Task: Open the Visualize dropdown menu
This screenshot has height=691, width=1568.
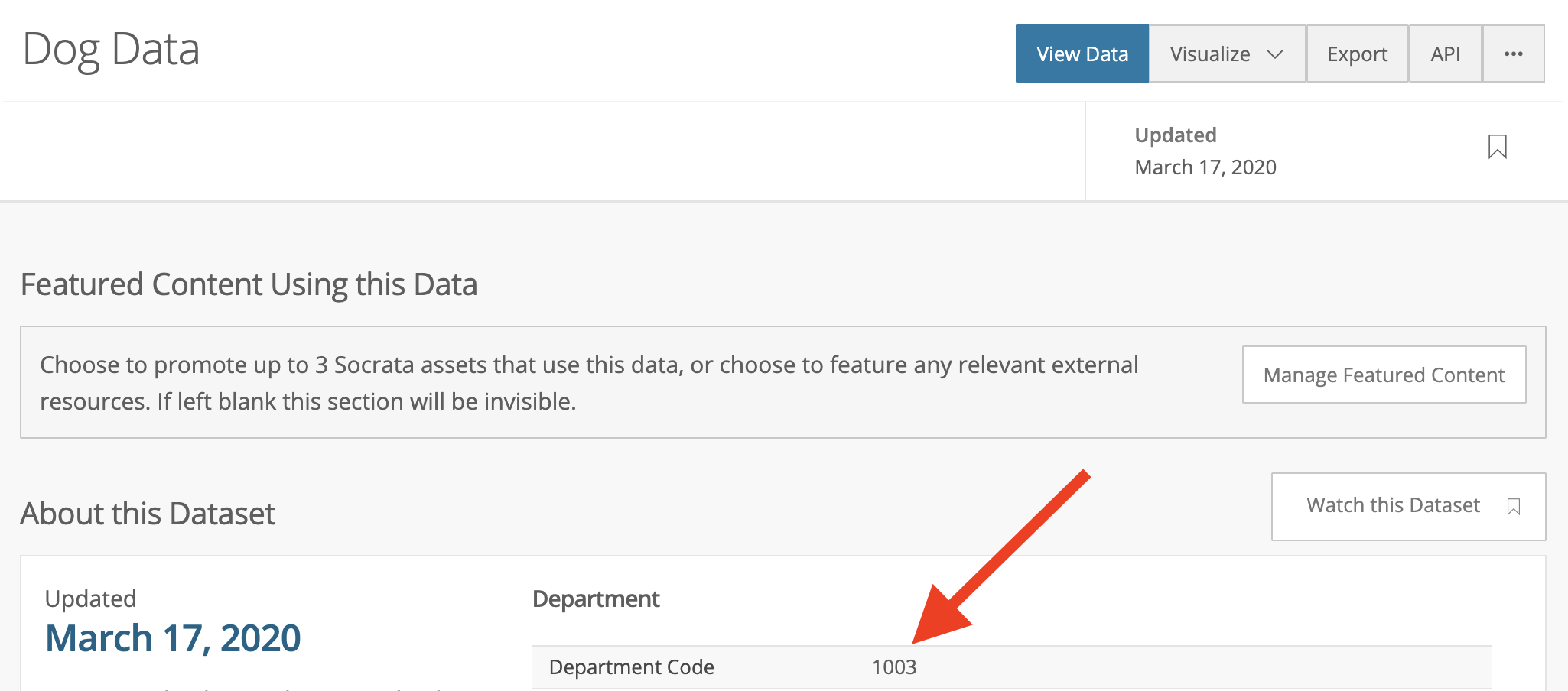Action: click(x=1227, y=54)
